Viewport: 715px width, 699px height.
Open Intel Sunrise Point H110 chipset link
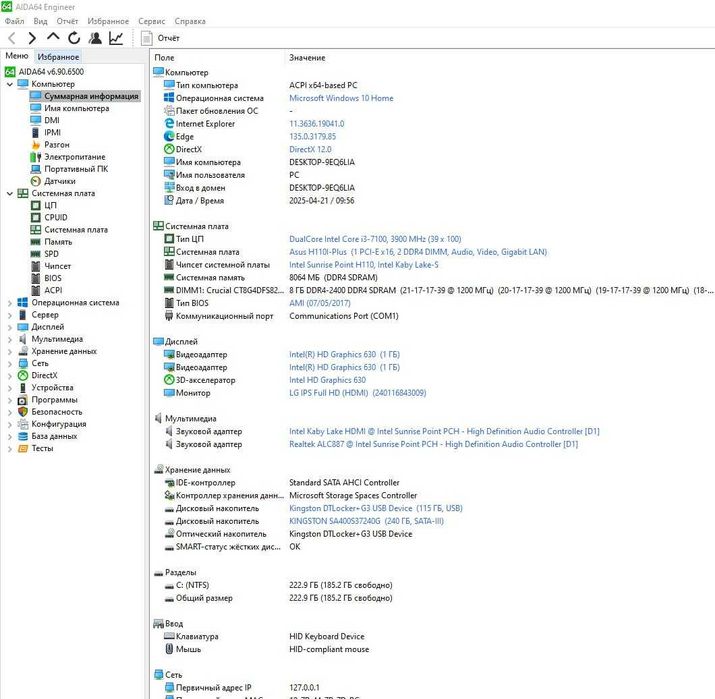(363, 264)
